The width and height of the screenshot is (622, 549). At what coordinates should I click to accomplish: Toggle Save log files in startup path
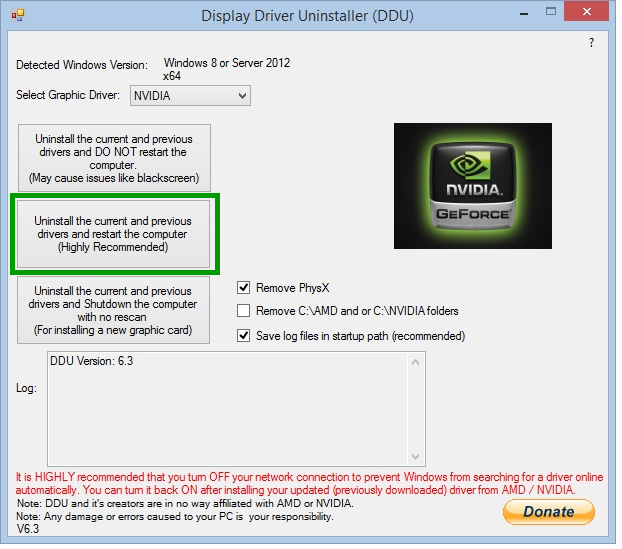tap(244, 336)
